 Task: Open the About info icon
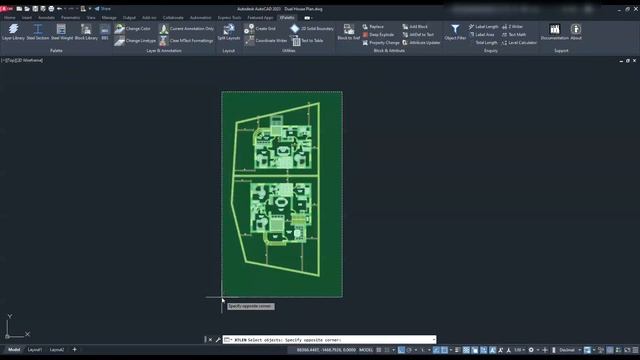(576, 32)
